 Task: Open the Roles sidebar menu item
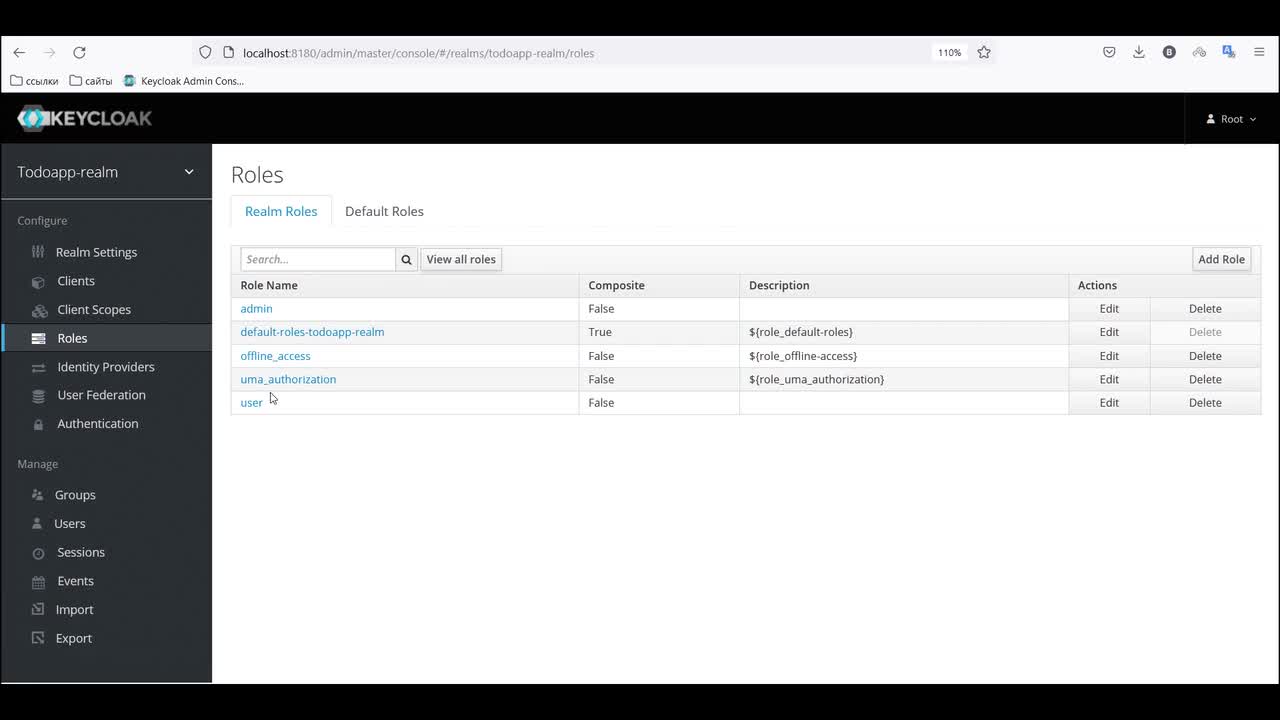coord(106,338)
